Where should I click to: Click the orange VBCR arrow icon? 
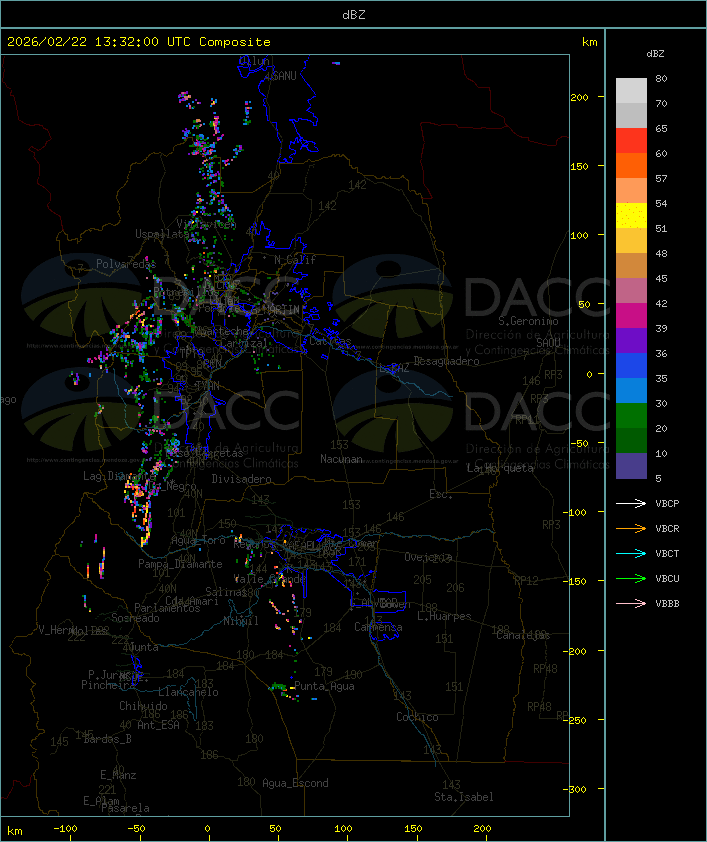point(631,528)
